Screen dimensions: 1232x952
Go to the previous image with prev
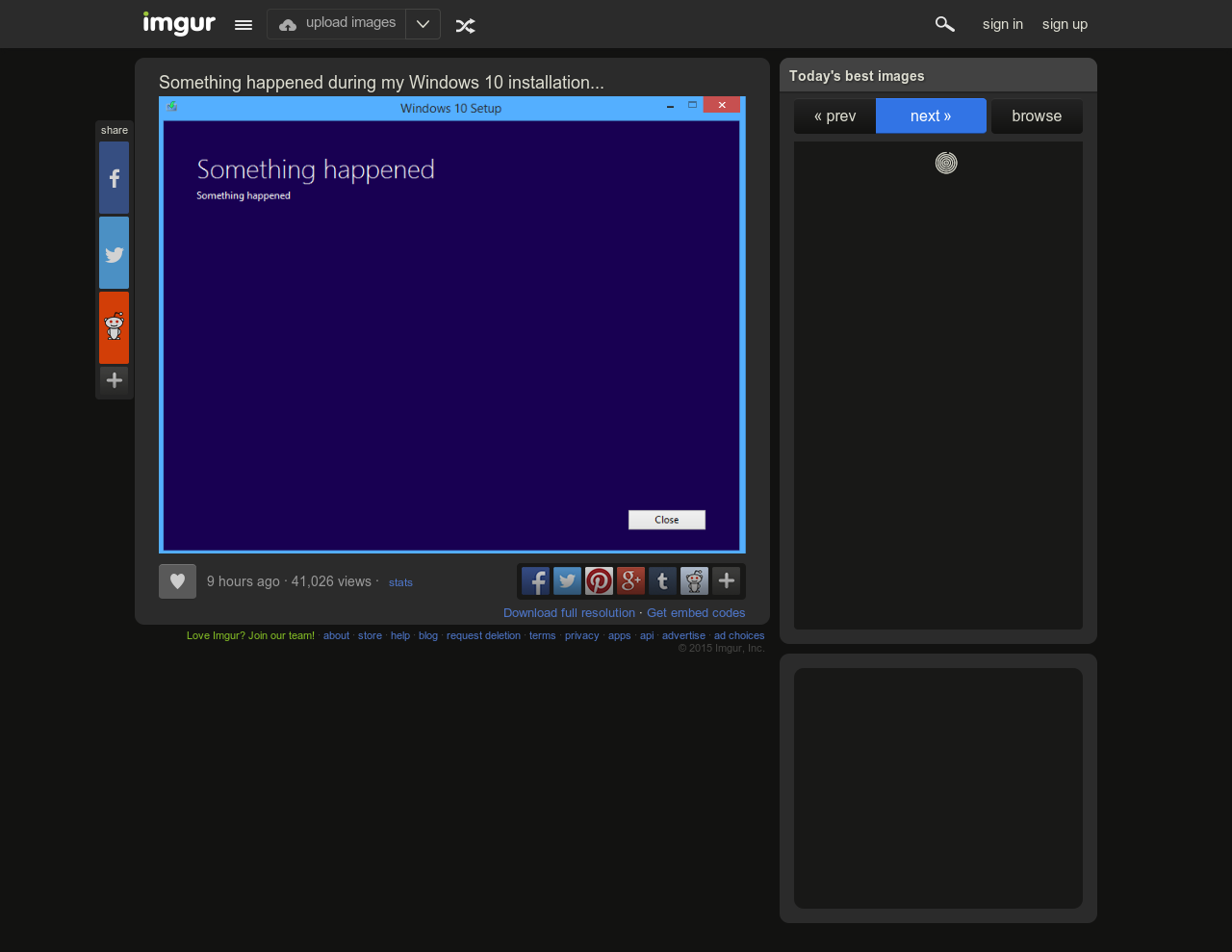click(834, 116)
